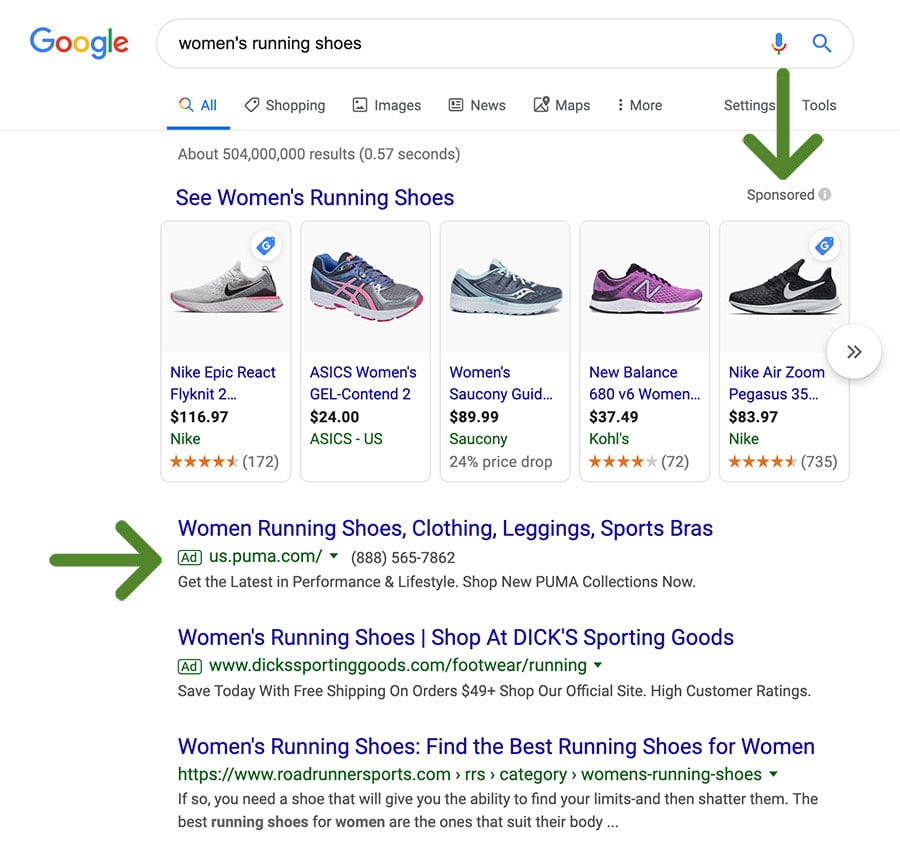Viewport: 900px width, 850px height.
Task: Click About 504,000,000 results text
Action: [319, 154]
